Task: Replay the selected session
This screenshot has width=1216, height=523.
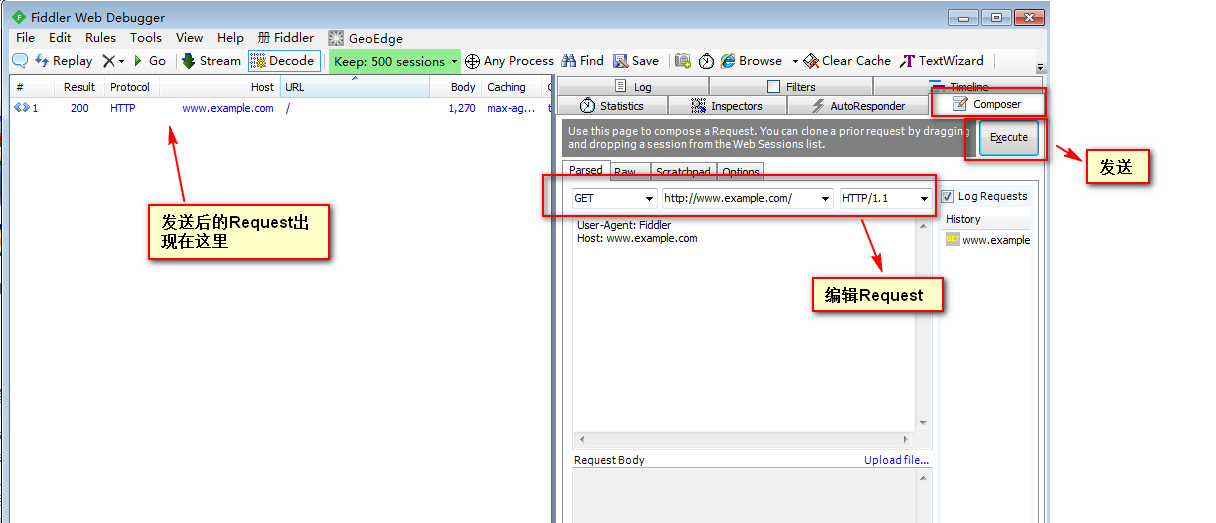Action: click(x=63, y=61)
